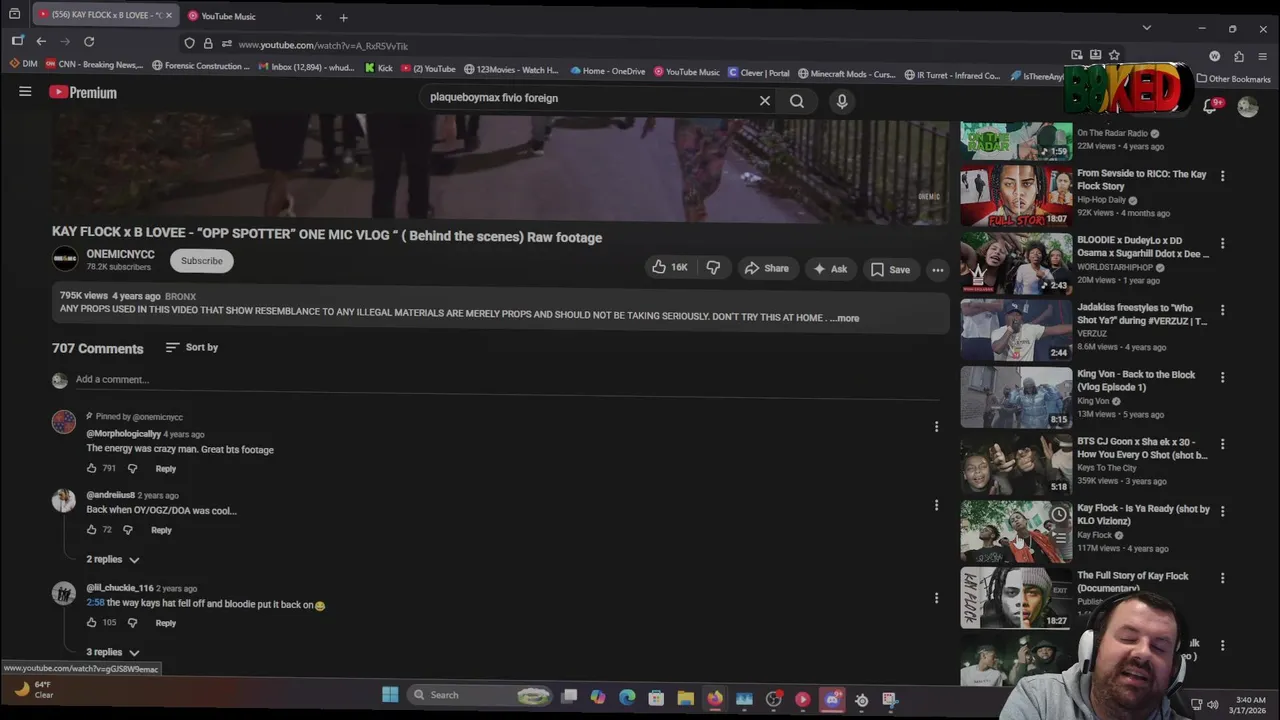1280x720 pixels.
Task: Click the YouTube Premium logo
Action: coord(83,92)
